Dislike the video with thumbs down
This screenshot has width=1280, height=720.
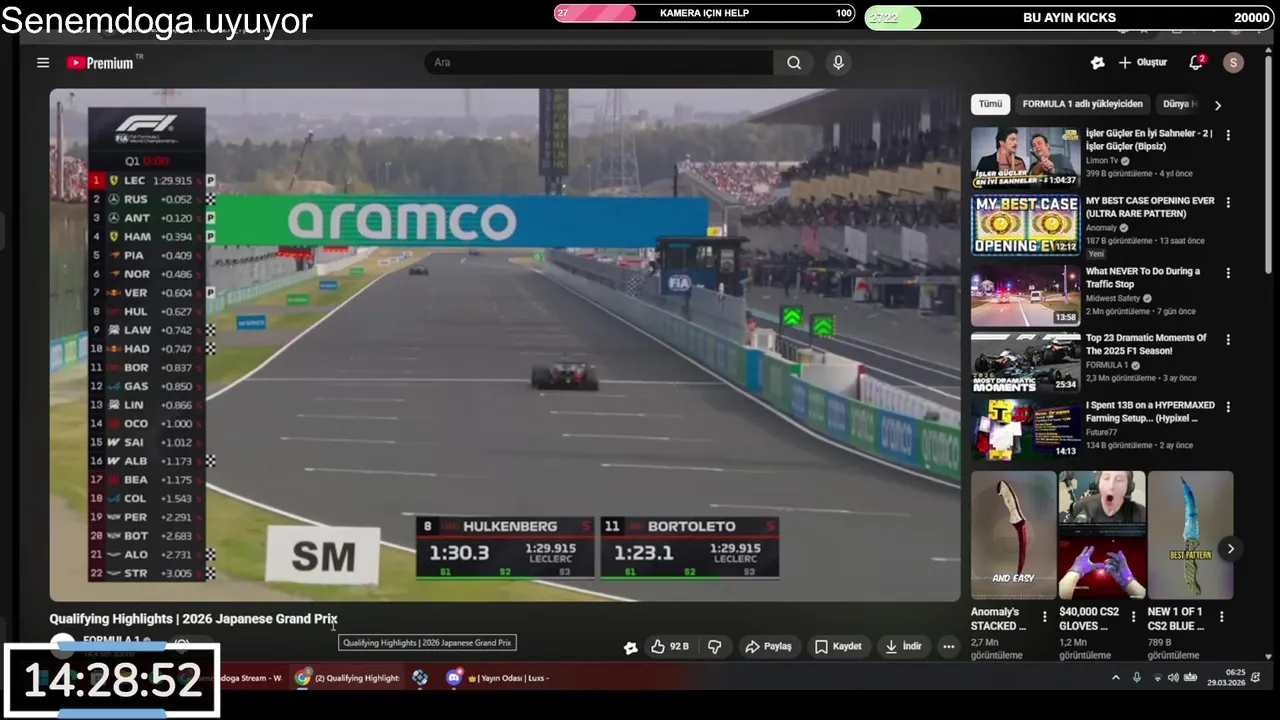(715, 647)
